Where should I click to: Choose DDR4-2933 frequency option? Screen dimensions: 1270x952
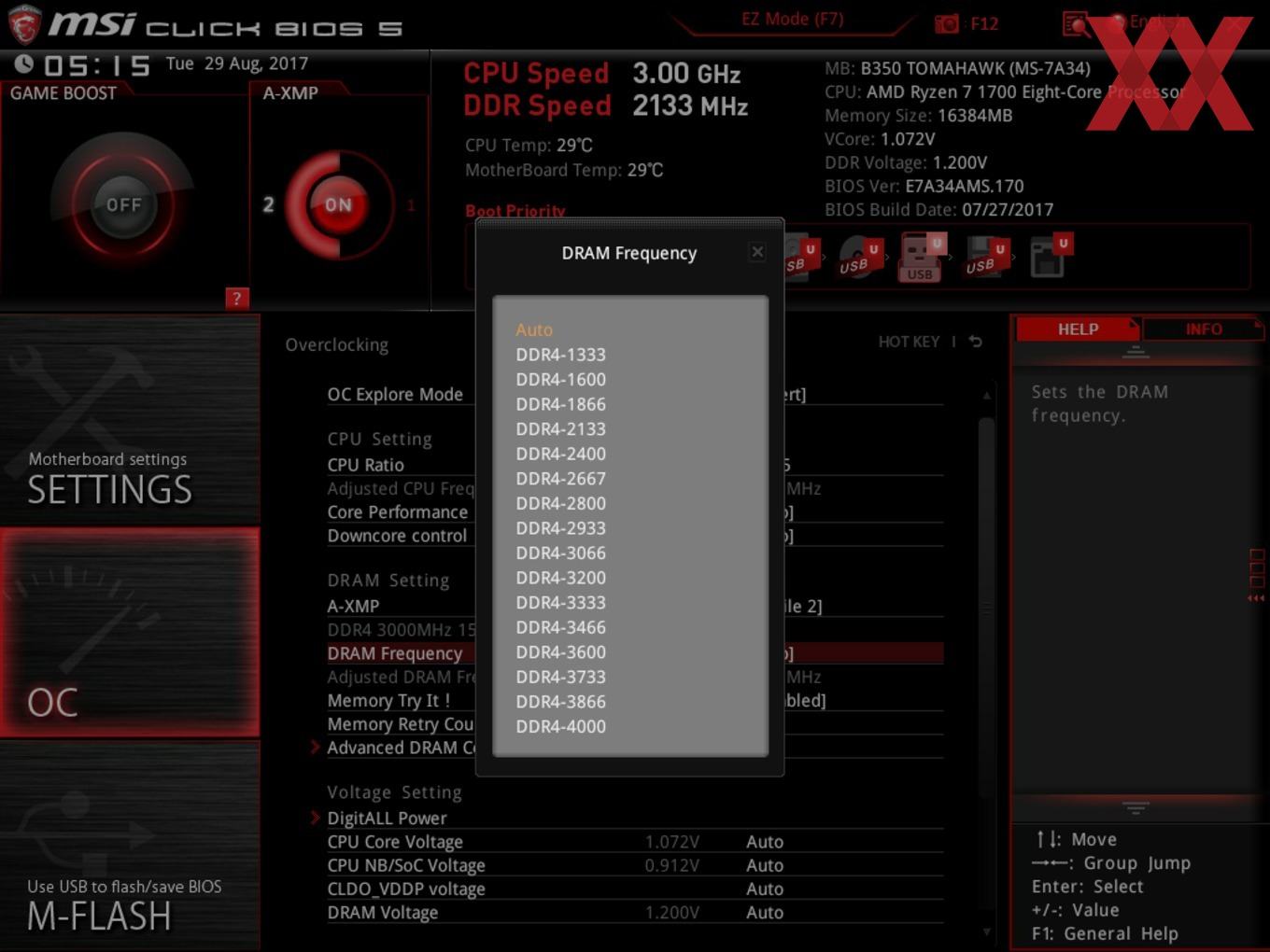560,527
